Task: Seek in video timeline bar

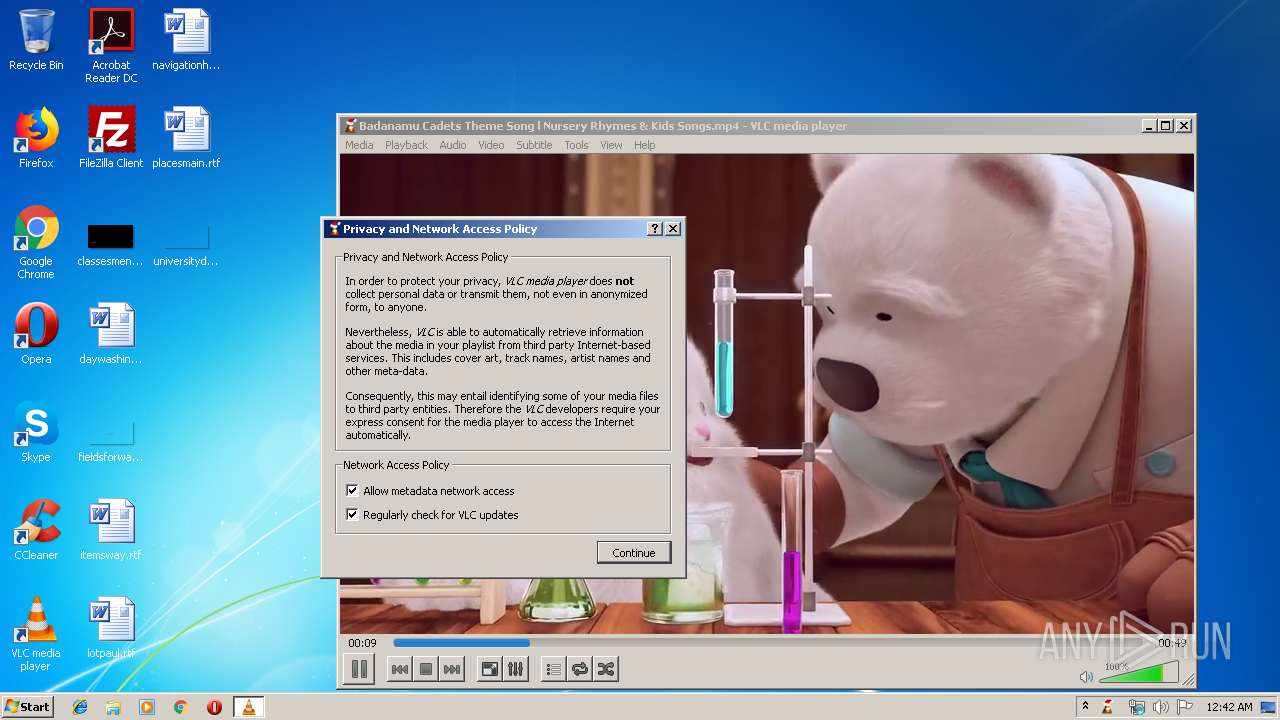Action: (770, 643)
